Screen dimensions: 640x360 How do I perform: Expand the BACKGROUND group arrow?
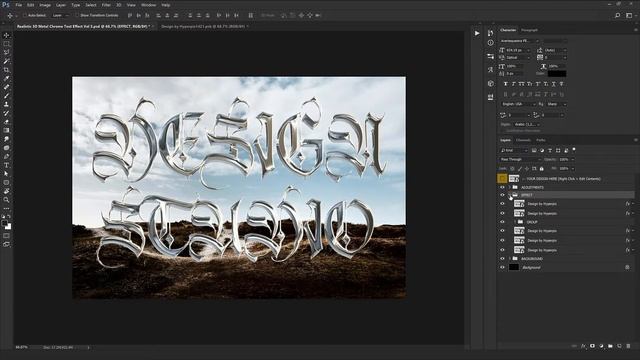(x=510, y=259)
